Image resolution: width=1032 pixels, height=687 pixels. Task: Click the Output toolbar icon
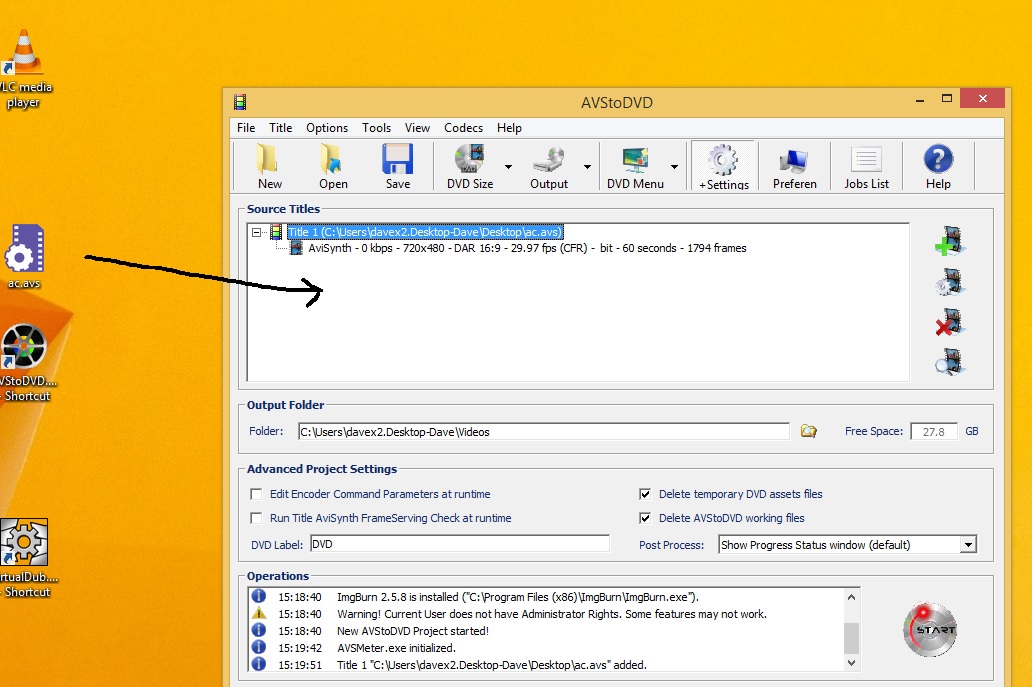549,166
